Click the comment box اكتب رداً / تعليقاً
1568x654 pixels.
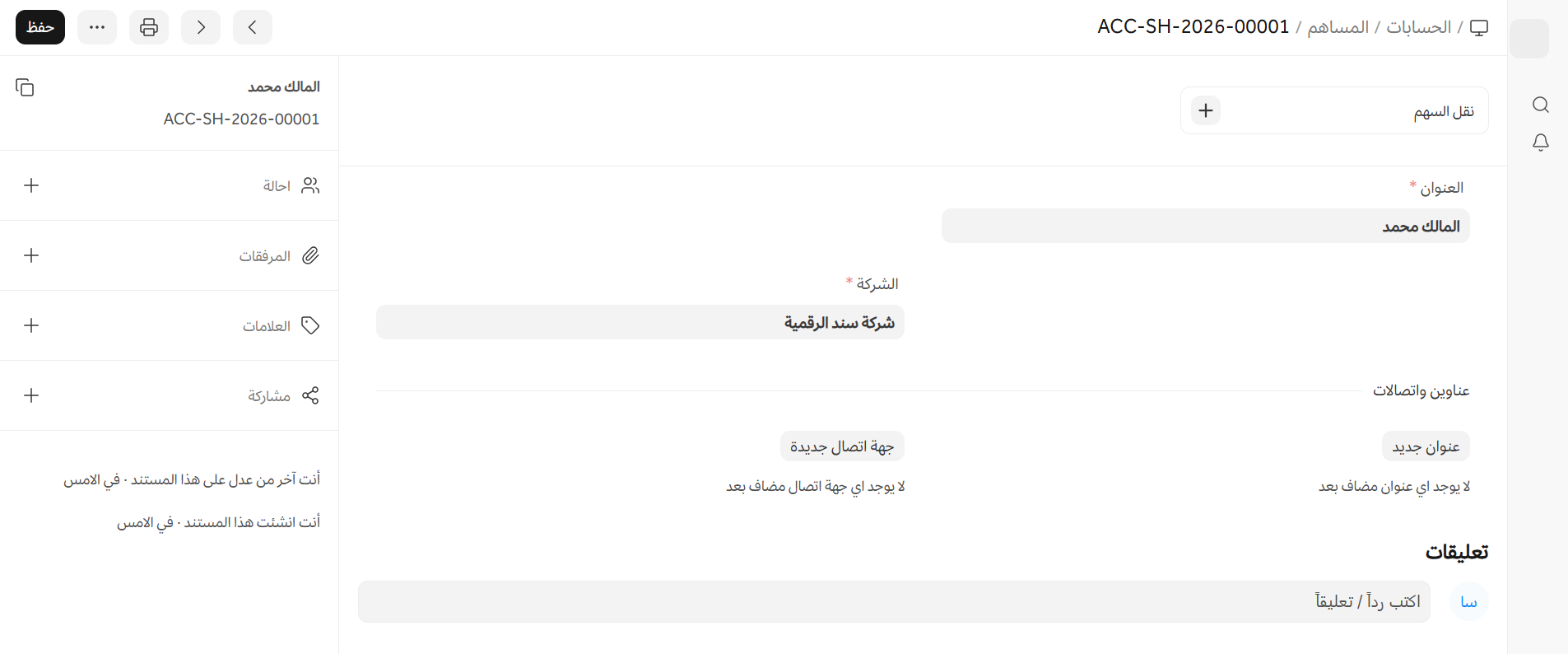(894, 601)
